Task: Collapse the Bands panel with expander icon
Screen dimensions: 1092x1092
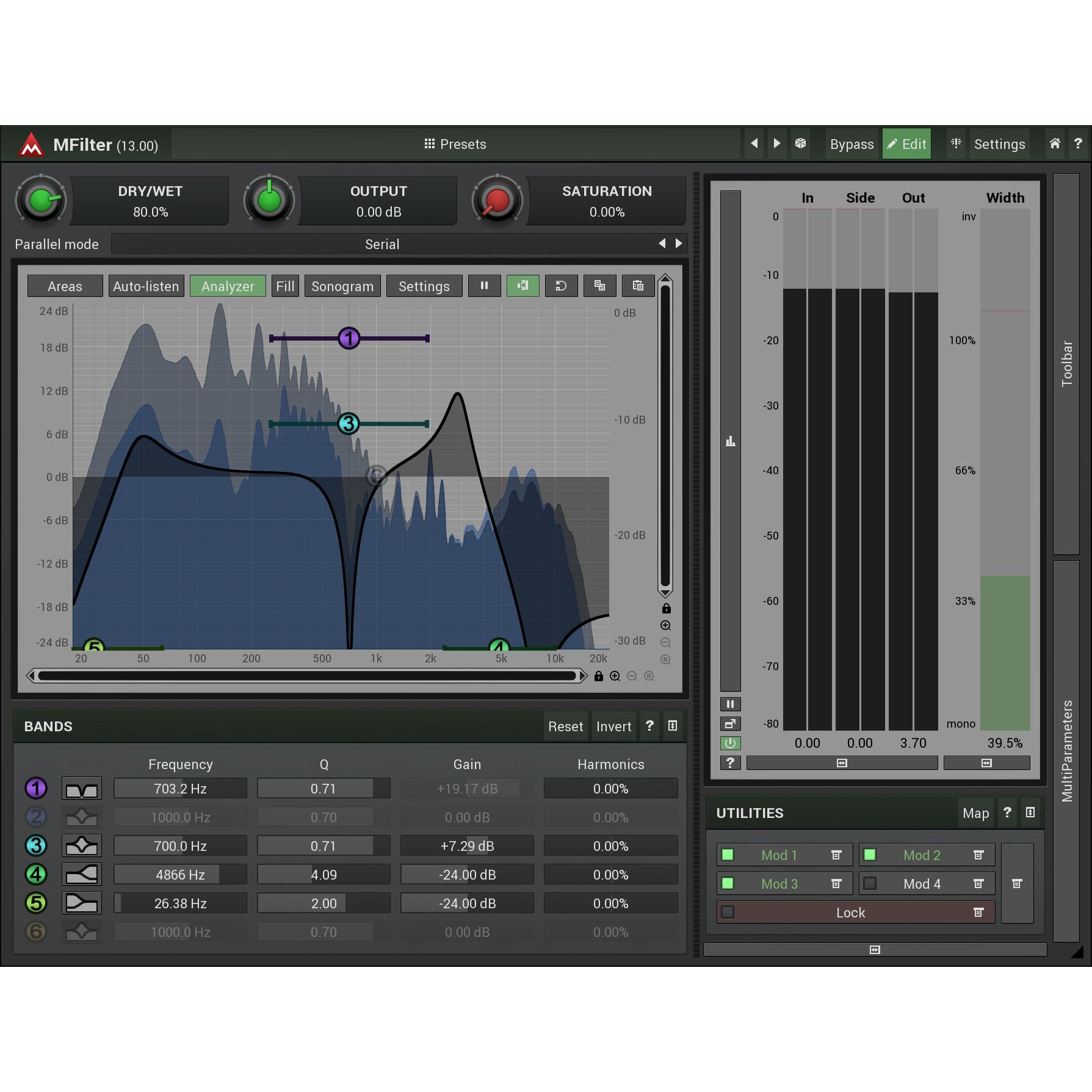Action: 673,726
